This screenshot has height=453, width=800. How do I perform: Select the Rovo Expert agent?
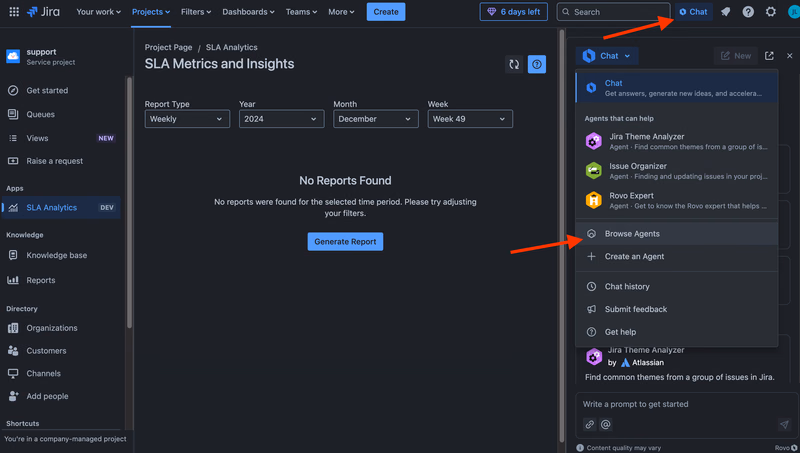click(677, 200)
